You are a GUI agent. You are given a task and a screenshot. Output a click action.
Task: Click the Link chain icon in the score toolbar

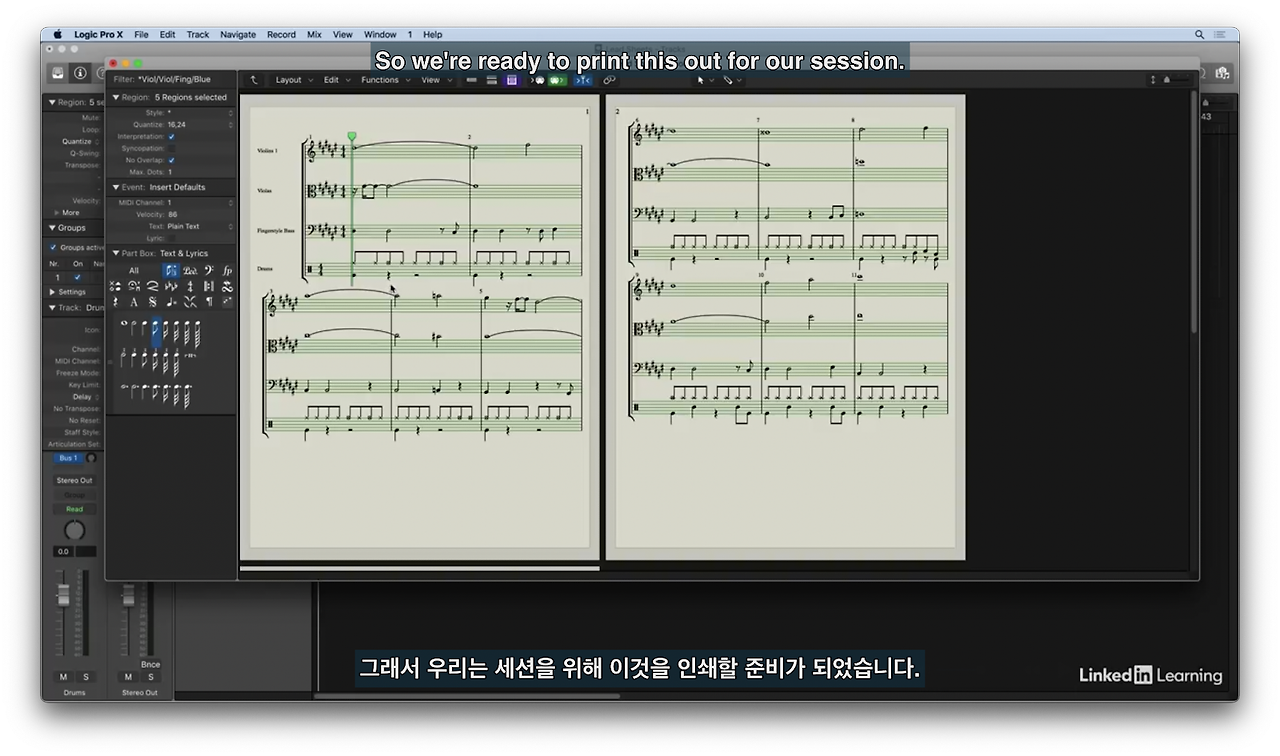click(609, 80)
